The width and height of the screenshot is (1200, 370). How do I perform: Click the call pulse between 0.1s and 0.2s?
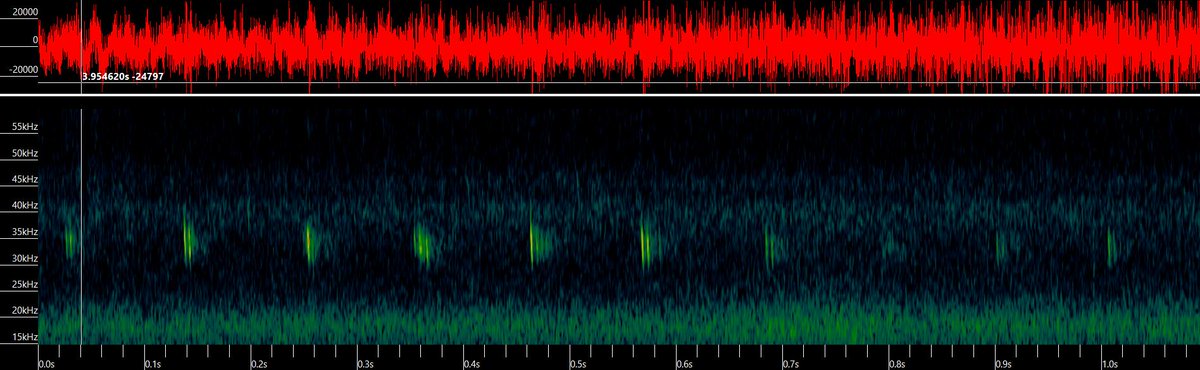coord(188,238)
